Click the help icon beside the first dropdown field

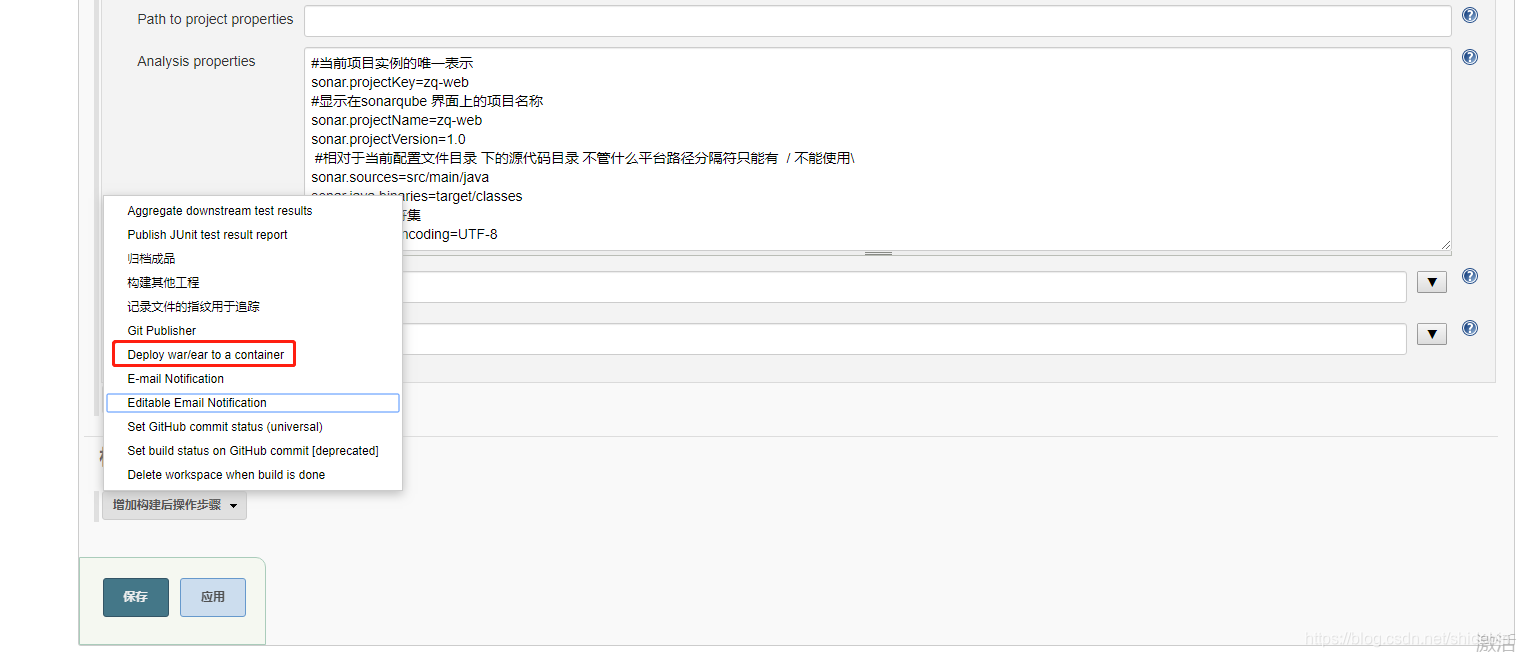pos(1469,276)
